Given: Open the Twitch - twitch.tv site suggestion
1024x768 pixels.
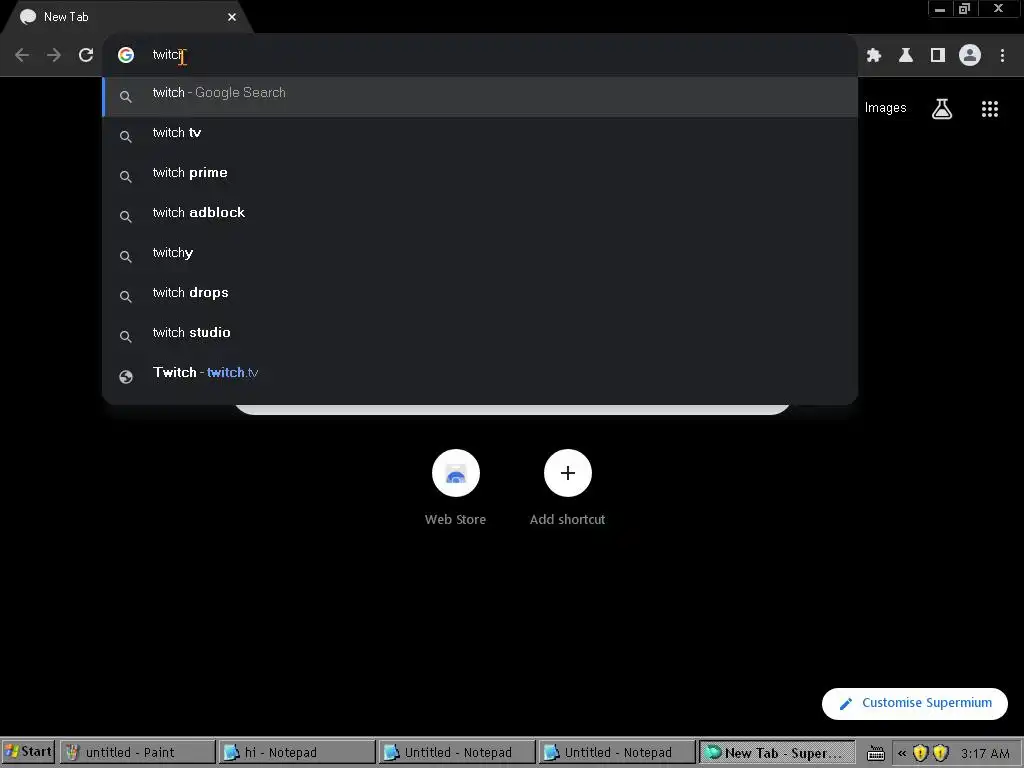Looking at the screenshot, I should click(x=480, y=376).
